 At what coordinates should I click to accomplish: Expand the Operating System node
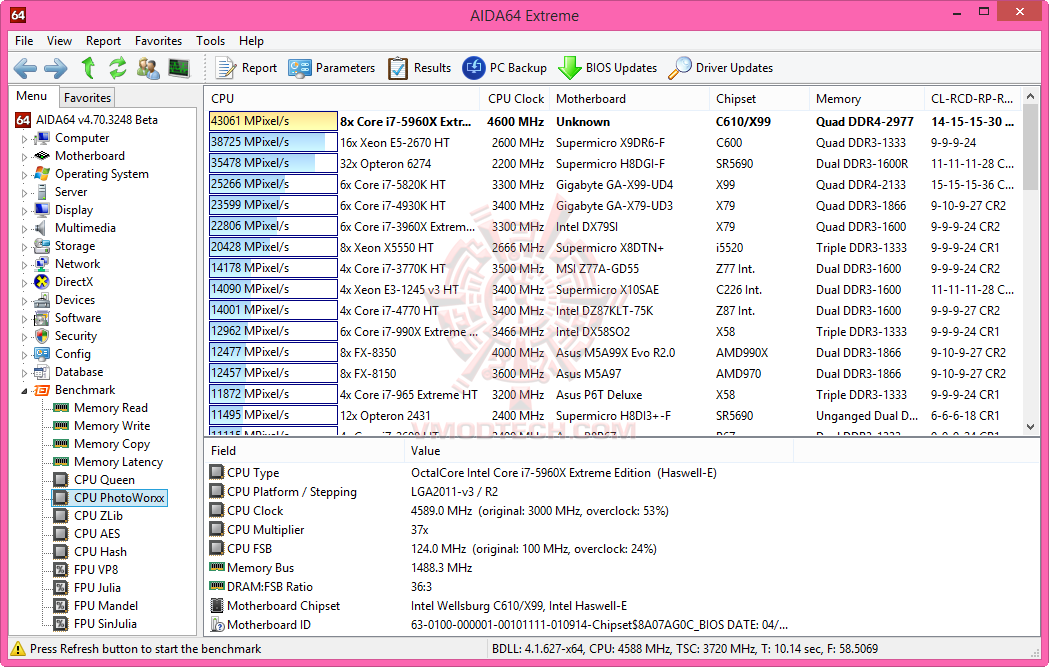[x=25, y=175]
